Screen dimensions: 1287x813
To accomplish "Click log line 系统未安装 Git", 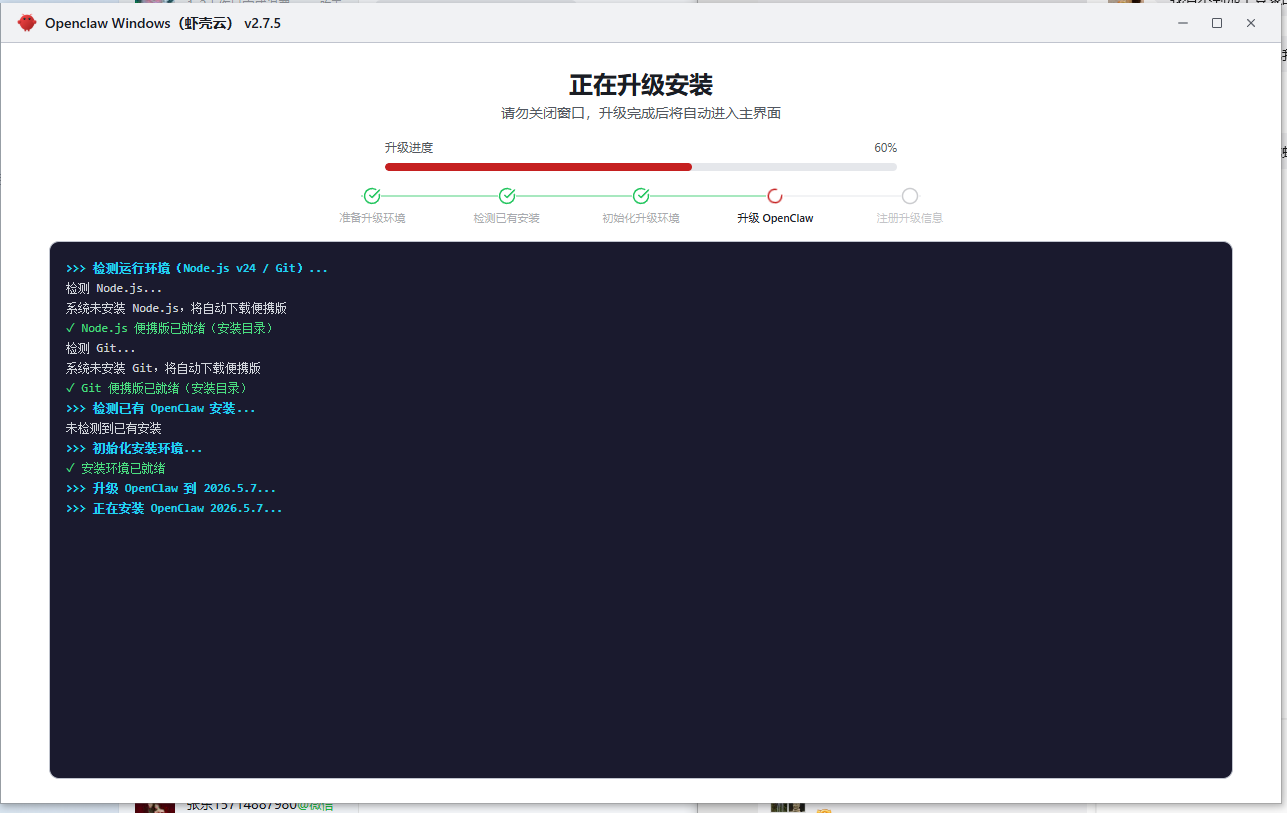I will tap(163, 368).
